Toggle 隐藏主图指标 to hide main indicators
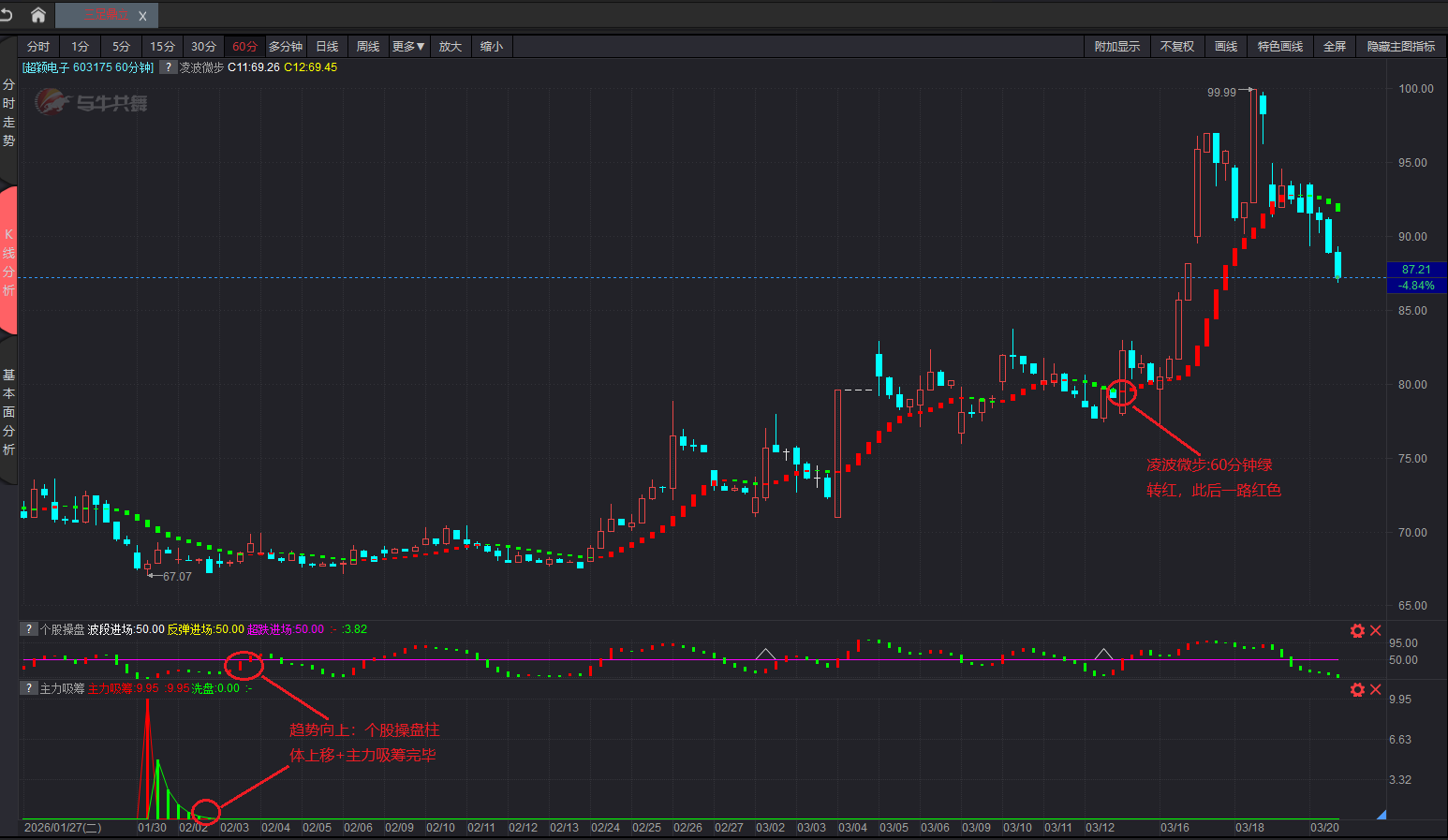Image resolution: width=1448 pixels, height=840 pixels. pos(1400,47)
